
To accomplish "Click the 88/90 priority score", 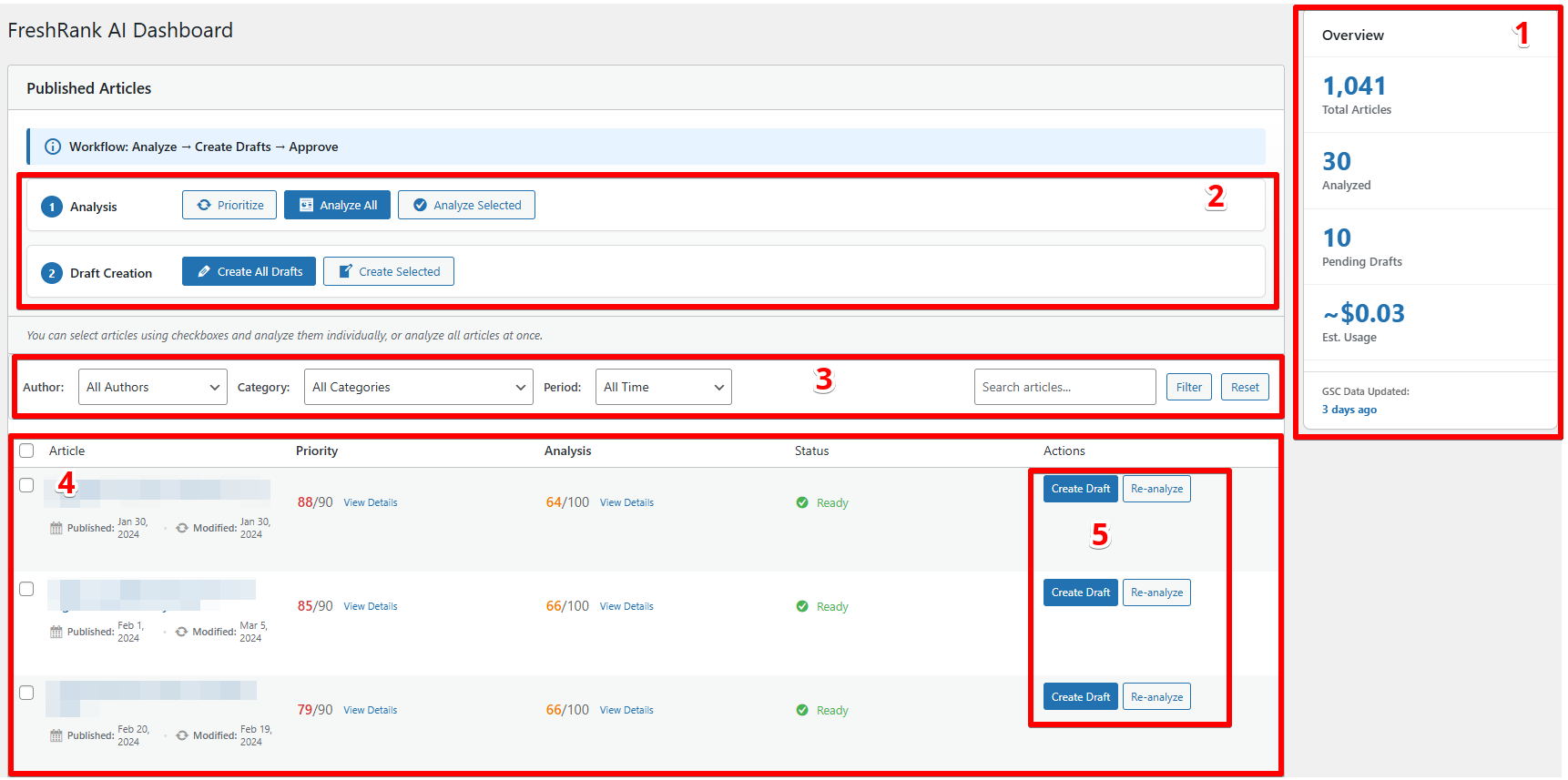I will coord(315,502).
